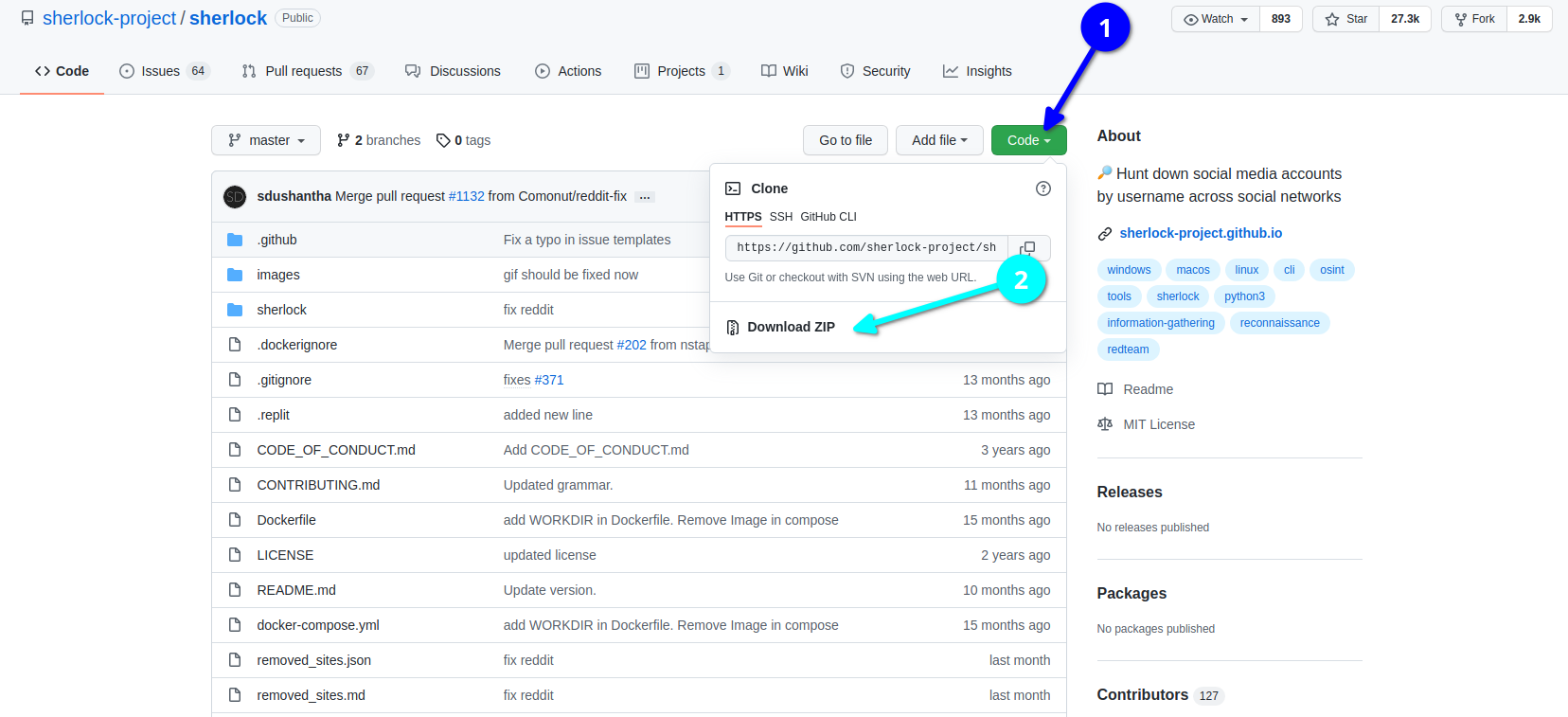Viewport: 1568px width, 717px height.
Task: Click the Readme book icon in About
Action: (x=1105, y=389)
